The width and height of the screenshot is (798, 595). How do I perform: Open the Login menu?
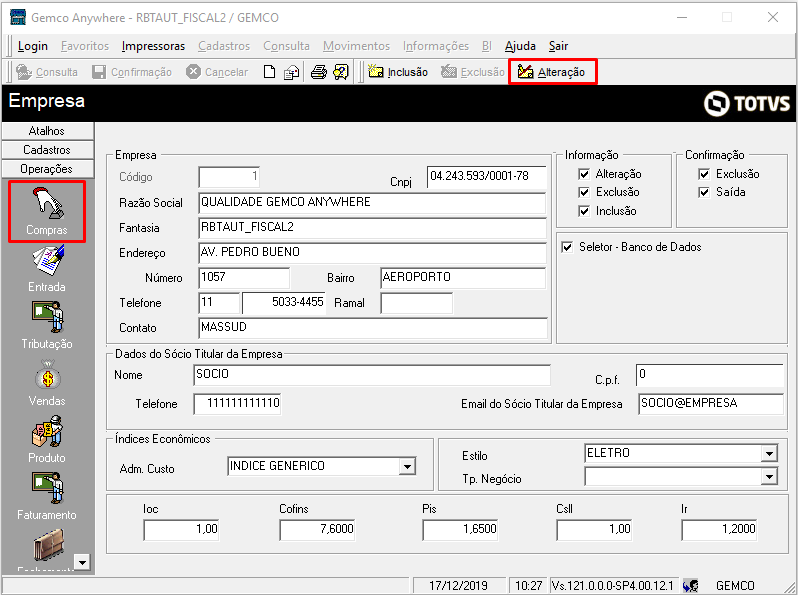(33, 46)
